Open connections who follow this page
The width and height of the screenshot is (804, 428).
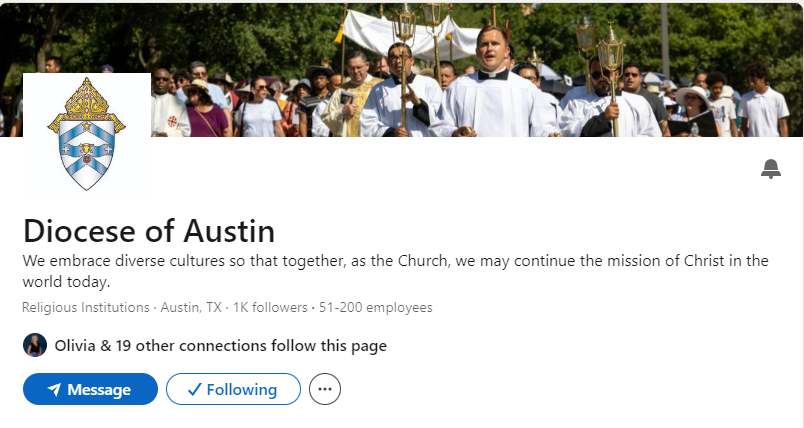coord(220,346)
